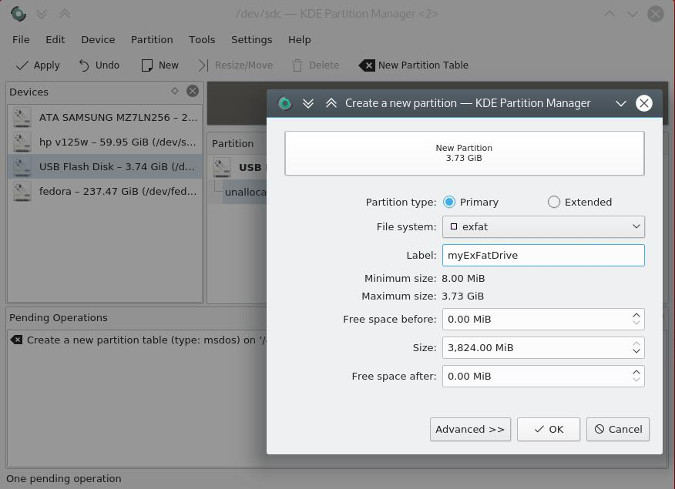This screenshot has width=675, height=489.
Task: Confirm with the OK button
Action: pyautogui.click(x=548, y=429)
